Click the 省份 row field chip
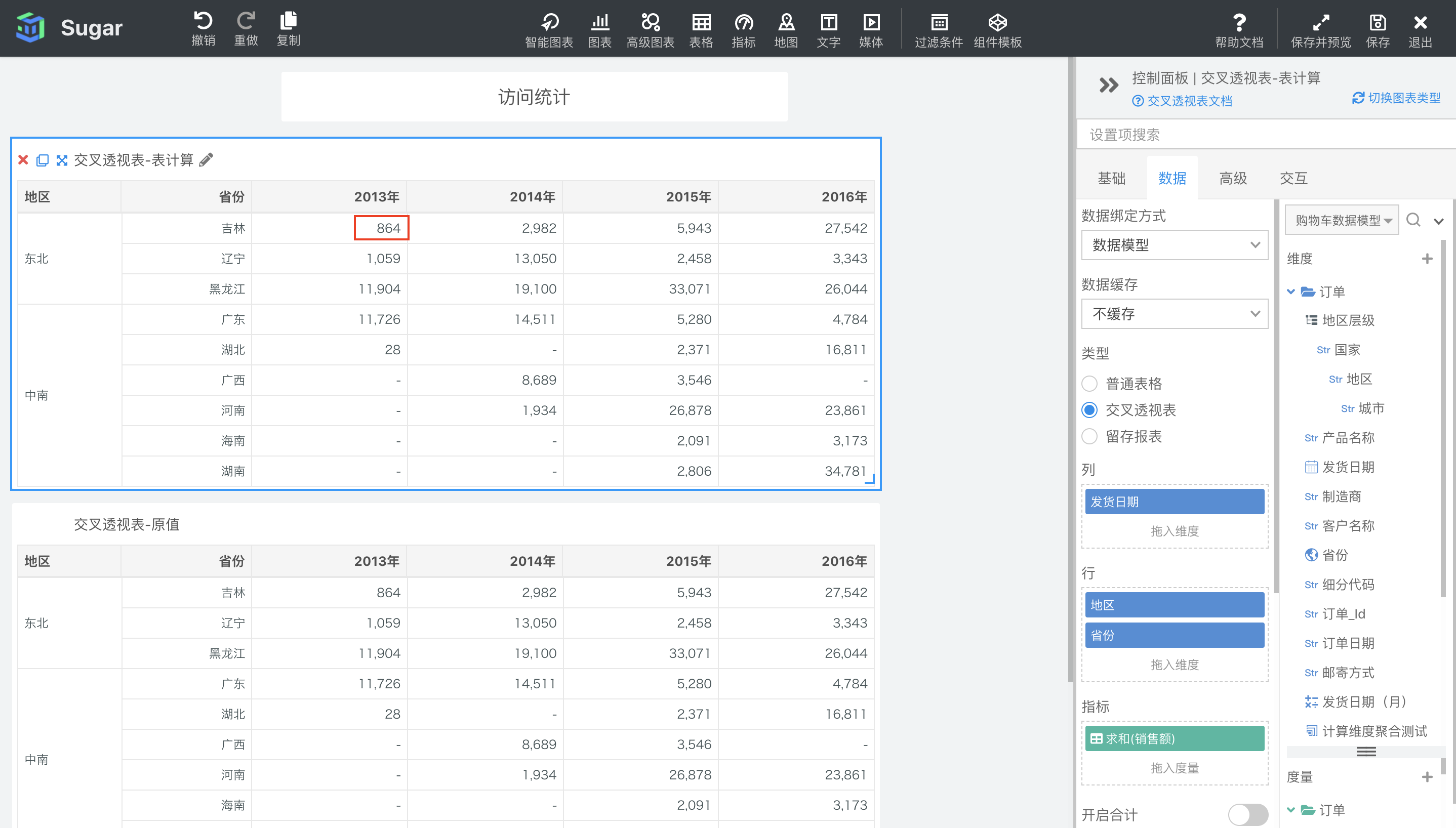Viewport: 1456px width, 828px height. pyautogui.click(x=1175, y=635)
